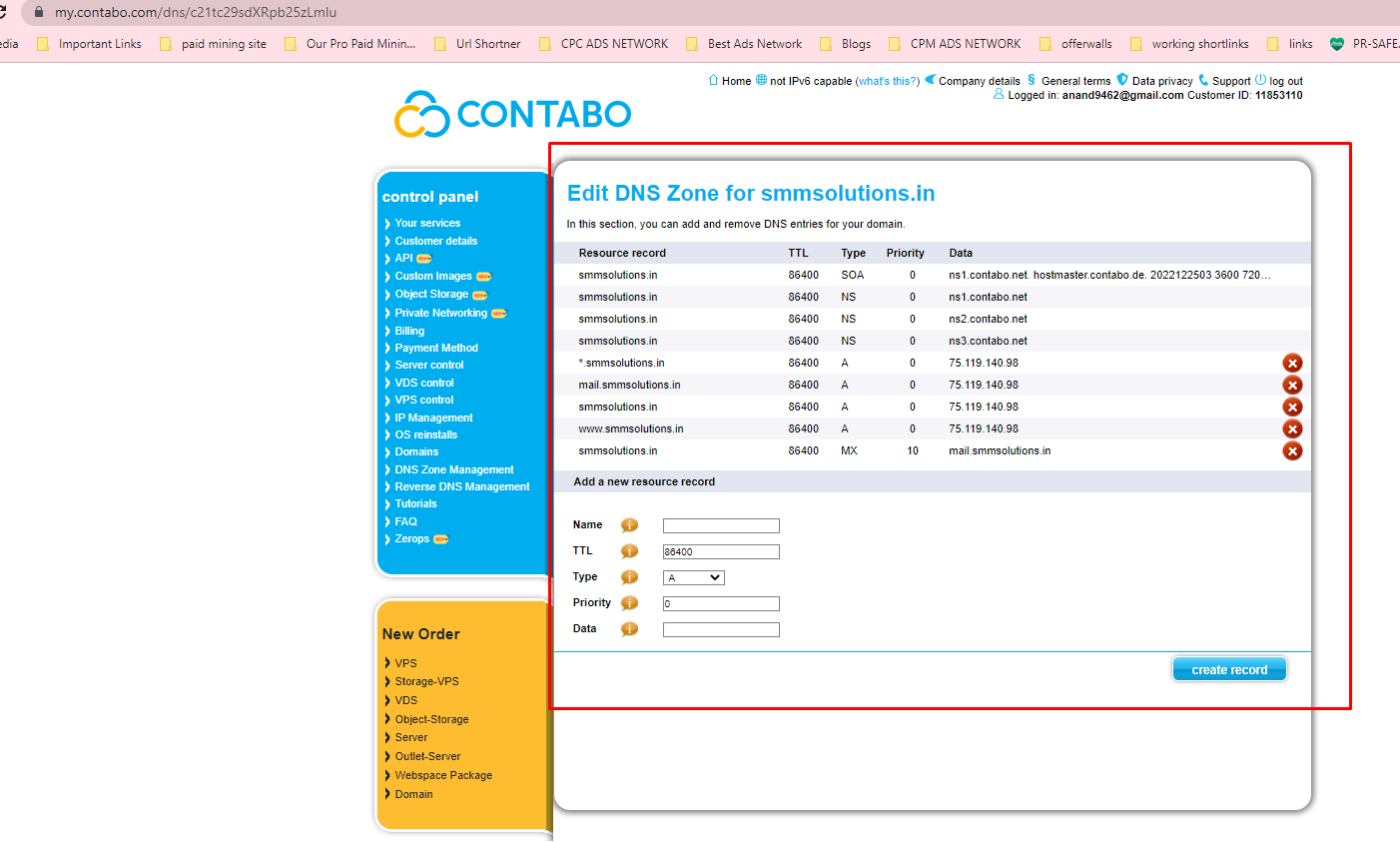Viewport: 1400px width, 842px height.
Task: Open Domains in control panel
Action: point(416,451)
